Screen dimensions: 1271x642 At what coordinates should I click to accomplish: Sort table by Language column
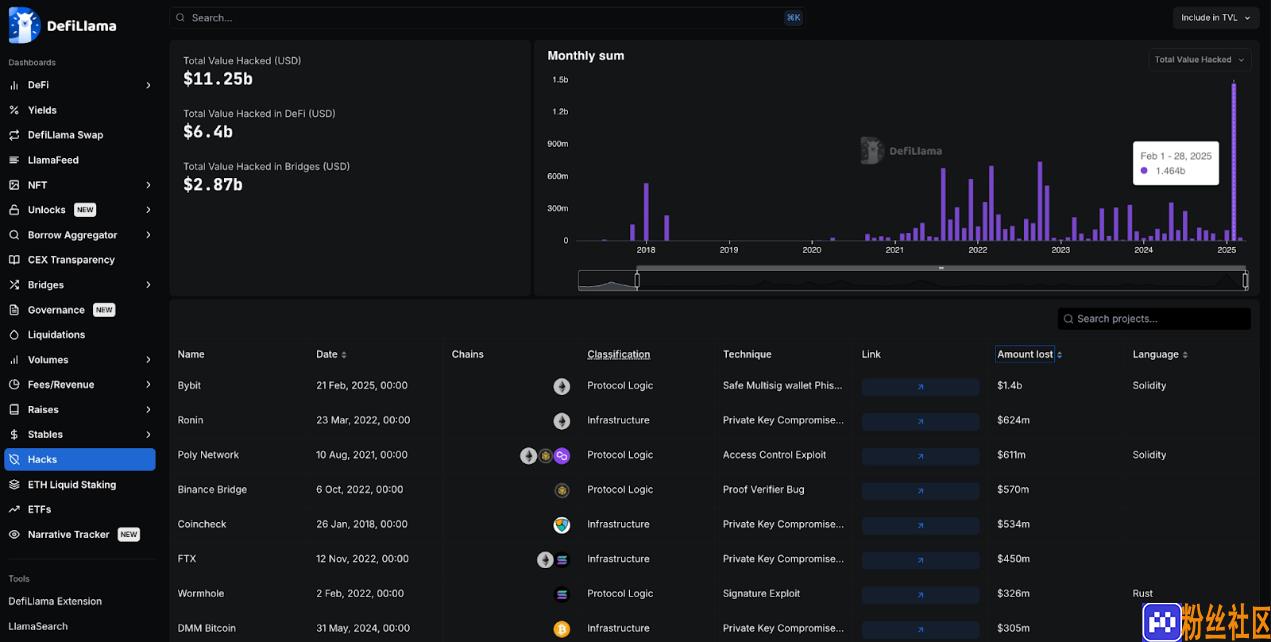pos(1160,355)
